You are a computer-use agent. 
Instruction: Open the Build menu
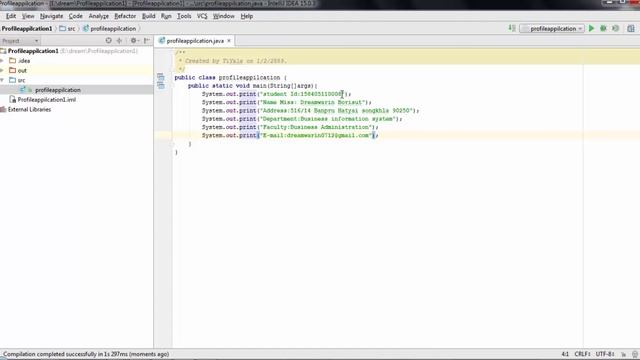coord(149,16)
